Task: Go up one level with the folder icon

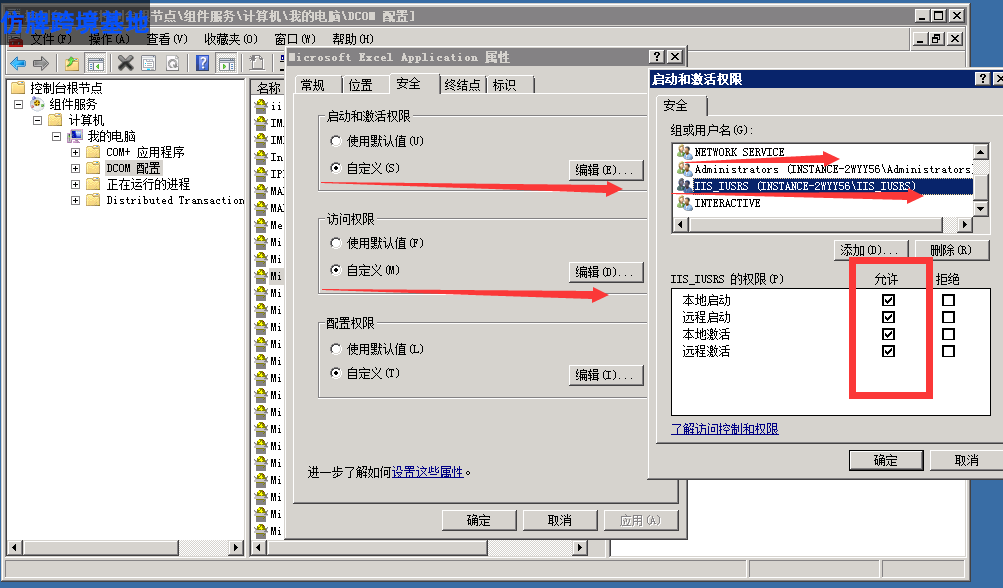Action: coord(72,63)
